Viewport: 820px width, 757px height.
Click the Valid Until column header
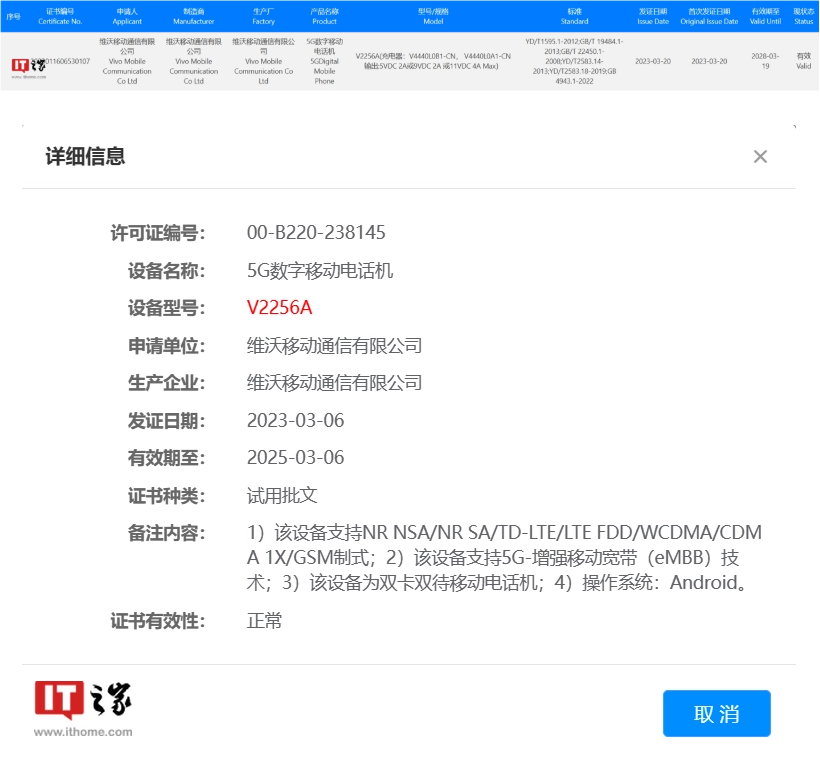pyautogui.click(x=766, y=16)
